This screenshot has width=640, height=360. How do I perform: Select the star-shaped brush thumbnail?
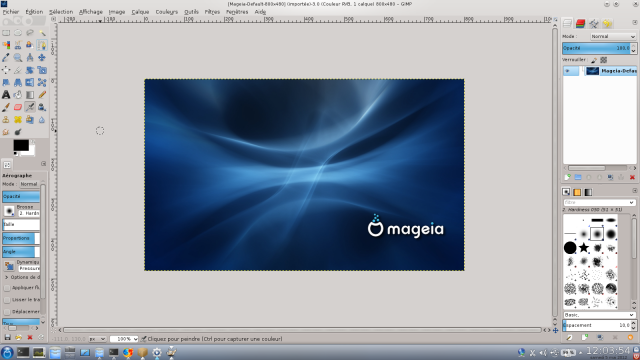point(584,247)
